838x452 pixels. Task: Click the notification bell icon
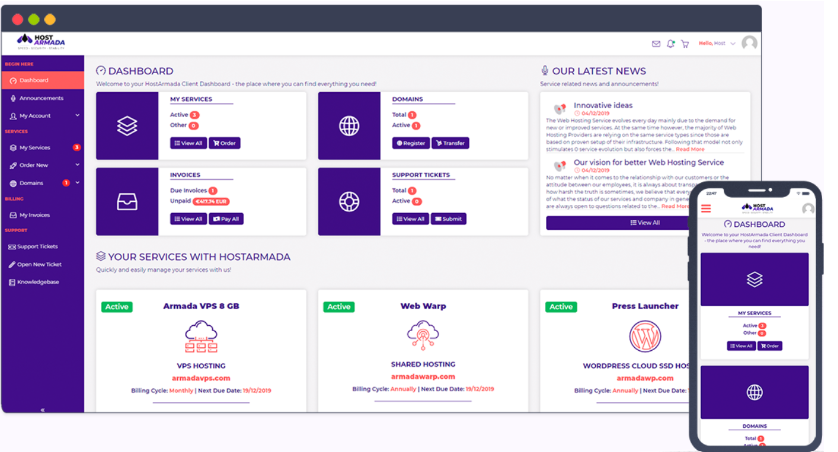pos(671,44)
